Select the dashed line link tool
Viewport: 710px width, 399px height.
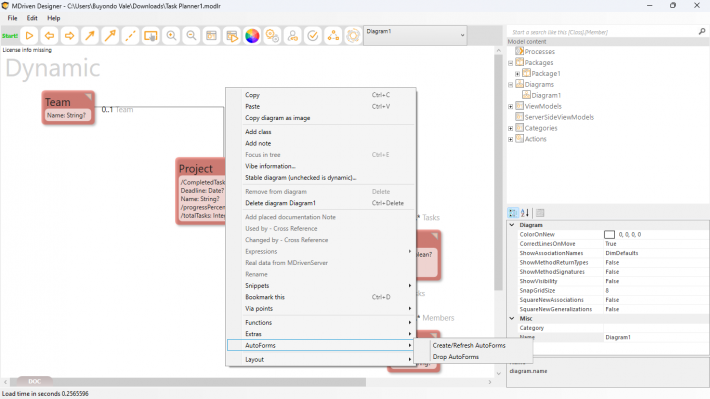[x=130, y=35]
